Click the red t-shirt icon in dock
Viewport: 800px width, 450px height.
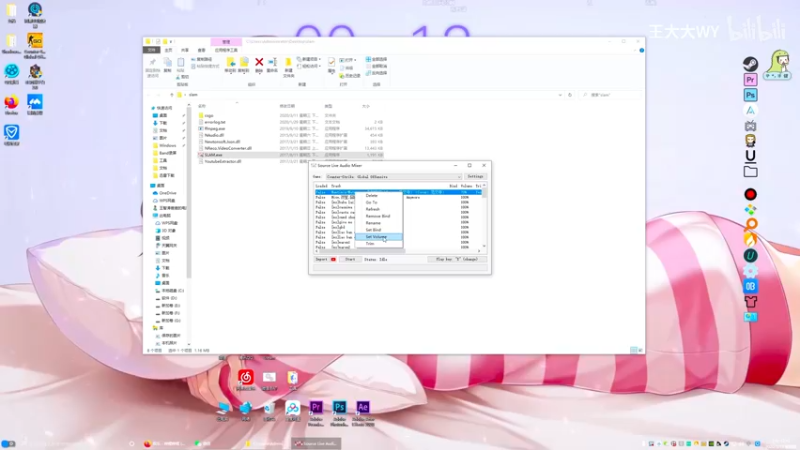click(x=750, y=302)
